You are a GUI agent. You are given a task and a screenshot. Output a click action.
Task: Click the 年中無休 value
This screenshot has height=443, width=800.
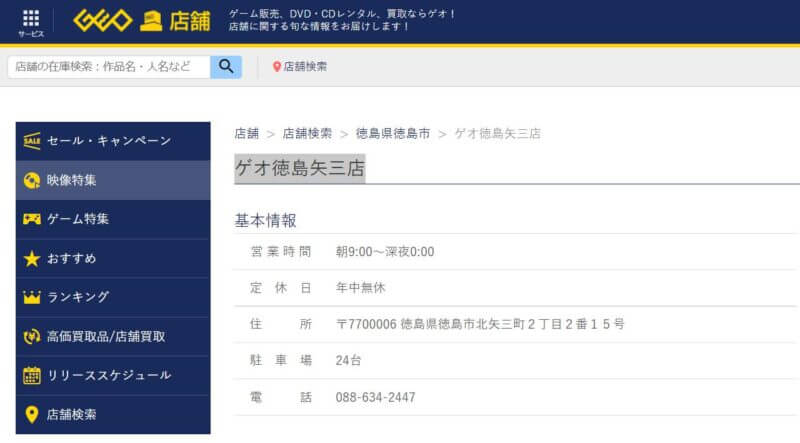click(x=360, y=288)
